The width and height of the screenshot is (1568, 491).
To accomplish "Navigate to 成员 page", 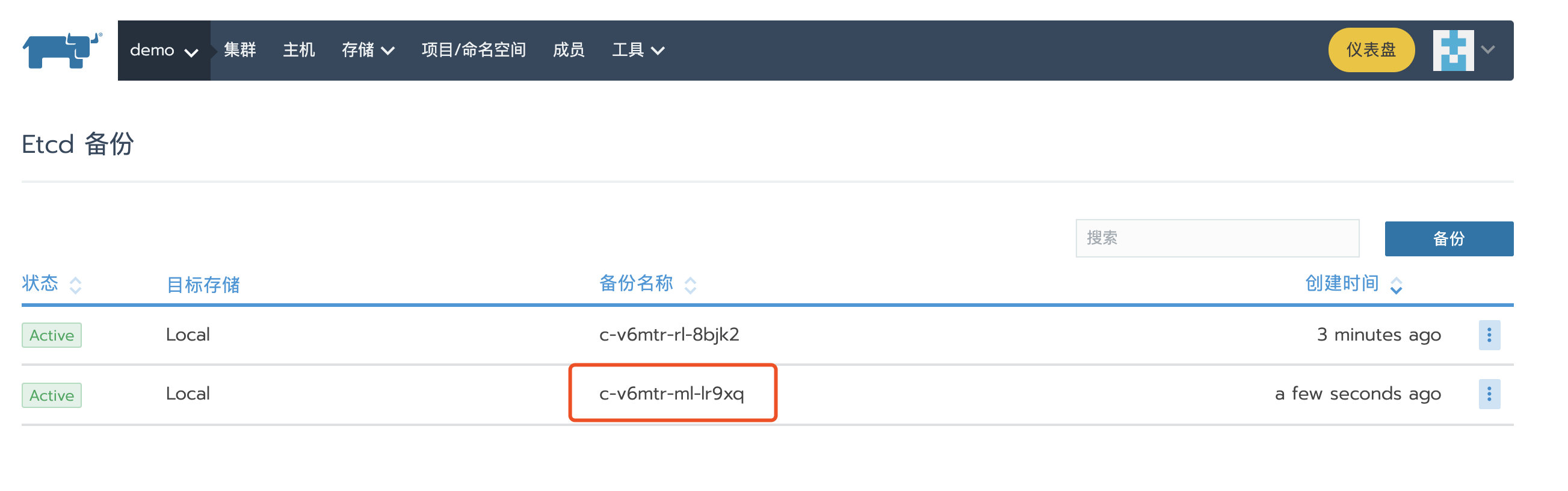I will coord(569,51).
